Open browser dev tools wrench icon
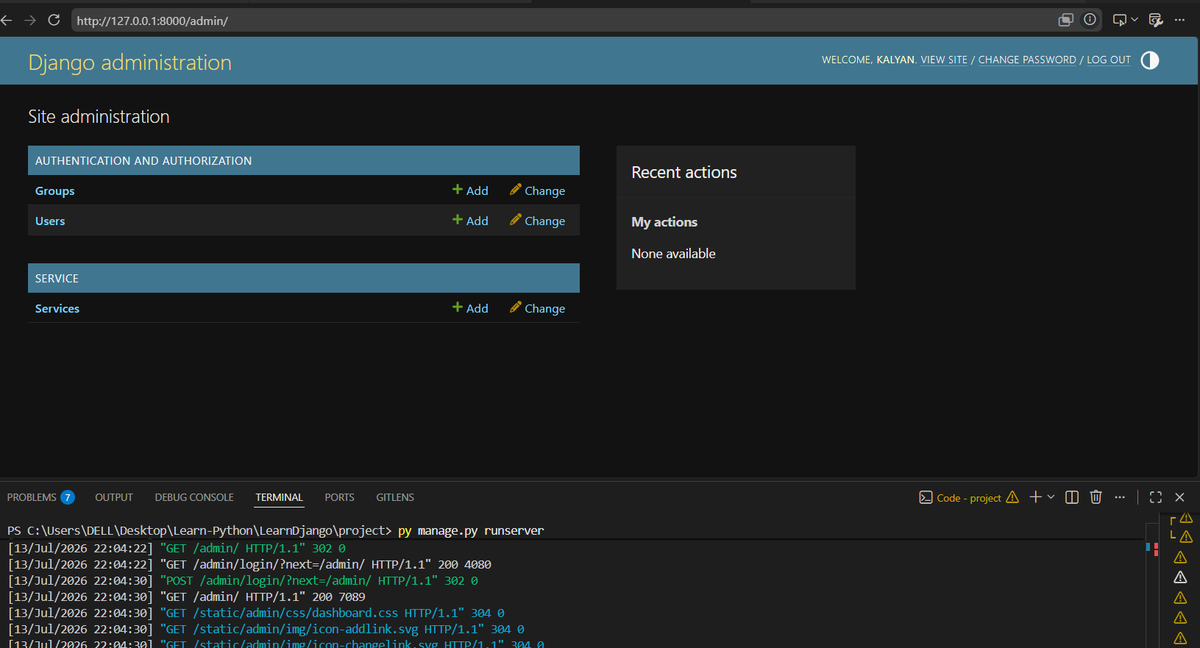Image resolution: width=1200 pixels, height=648 pixels. pyautogui.click(x=1156, y=20)
